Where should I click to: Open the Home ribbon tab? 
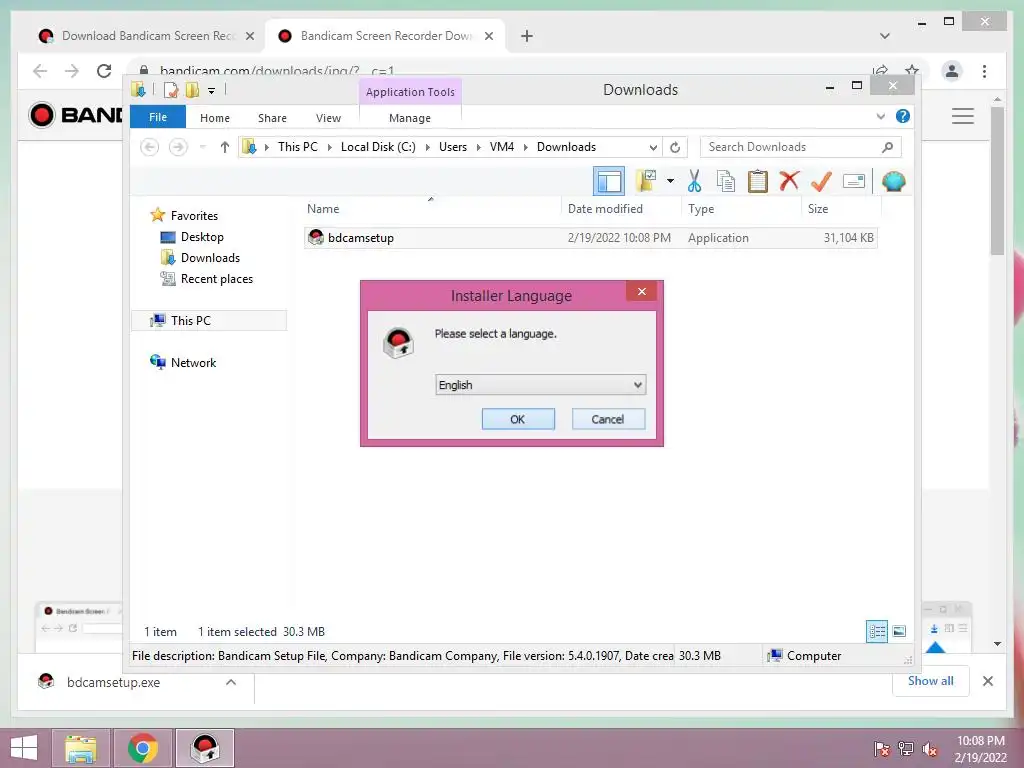215,118
